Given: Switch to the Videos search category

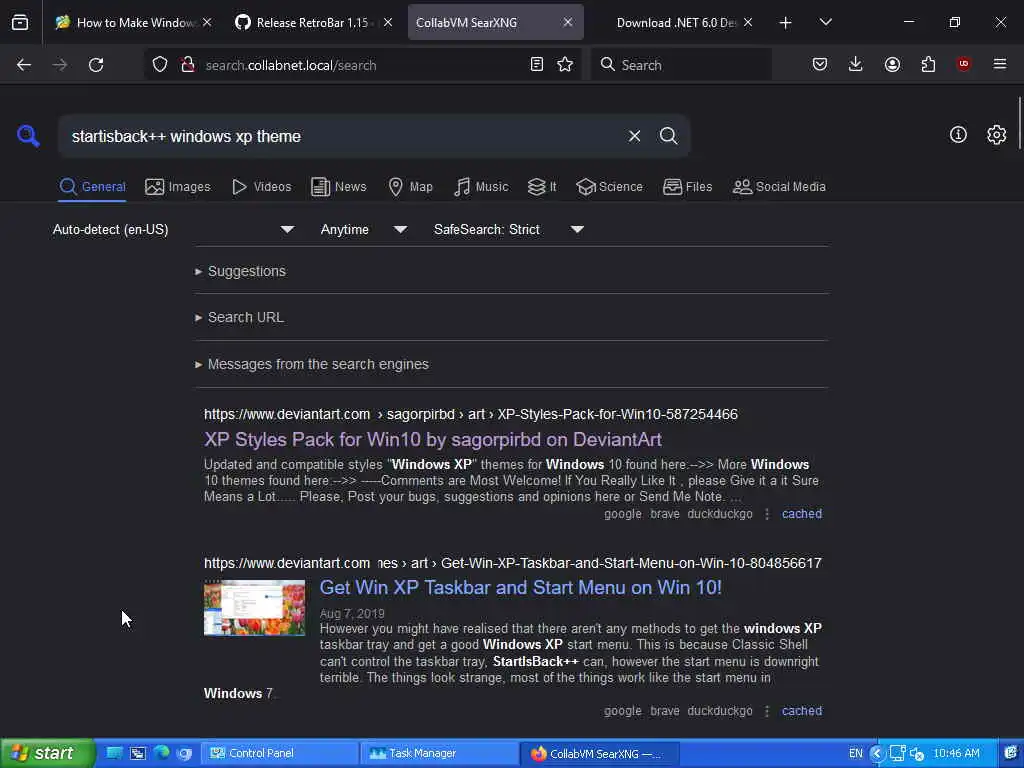Looking at the screenshot, I should (262, 187).
